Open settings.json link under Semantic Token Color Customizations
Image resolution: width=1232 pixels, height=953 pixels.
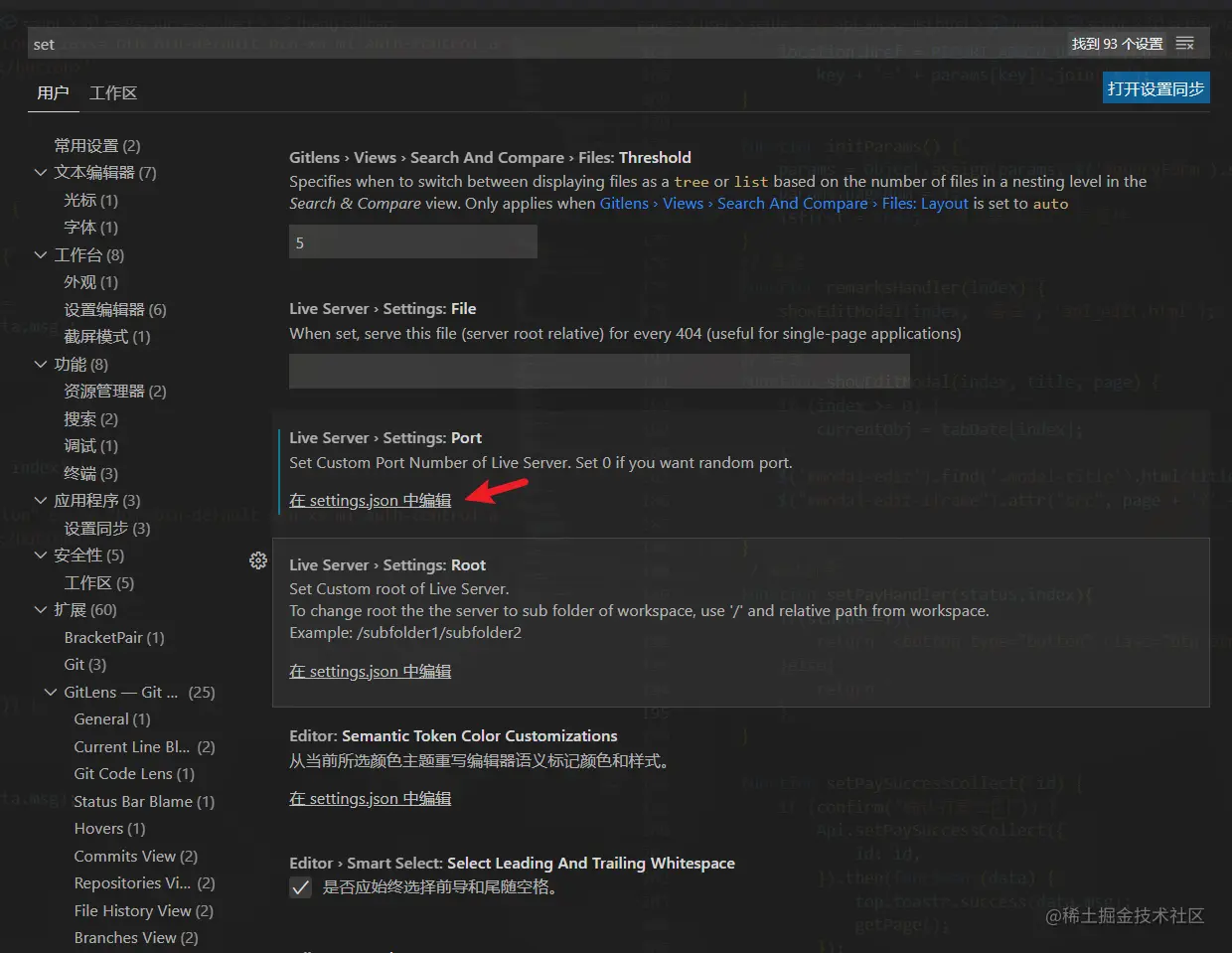pyautogui.click(x=370, y=798)
